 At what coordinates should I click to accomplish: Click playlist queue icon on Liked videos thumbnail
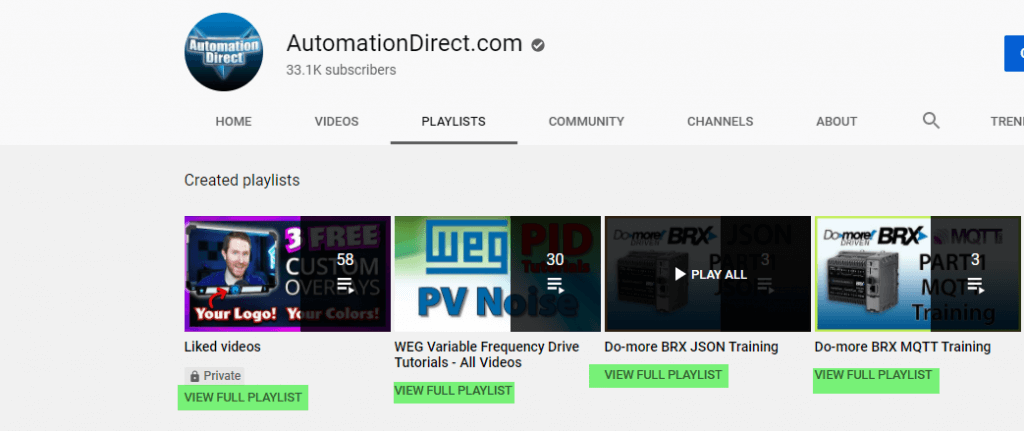tap(345, 285)
